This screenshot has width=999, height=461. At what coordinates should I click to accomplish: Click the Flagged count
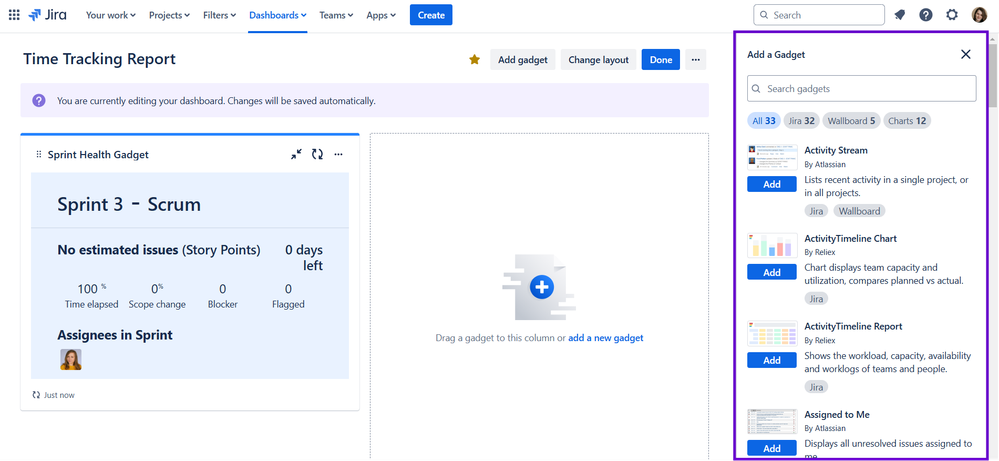point(288,289)
